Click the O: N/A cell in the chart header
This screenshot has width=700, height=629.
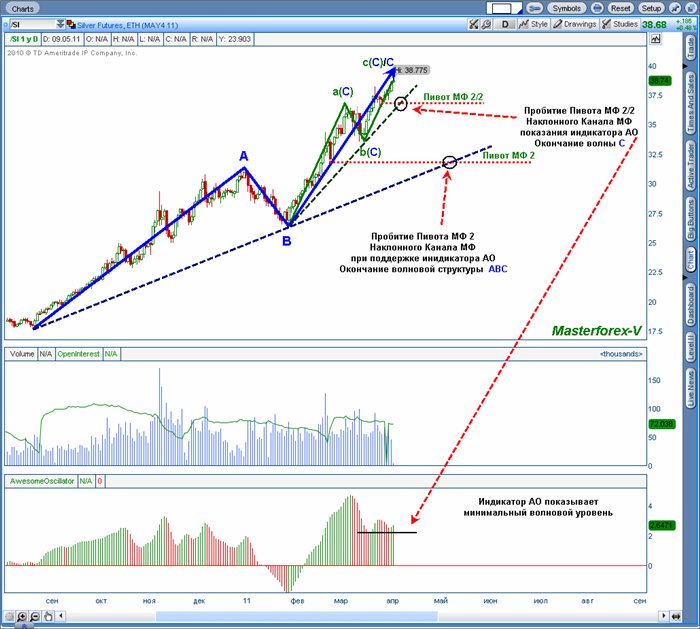[x=96, y=39]
